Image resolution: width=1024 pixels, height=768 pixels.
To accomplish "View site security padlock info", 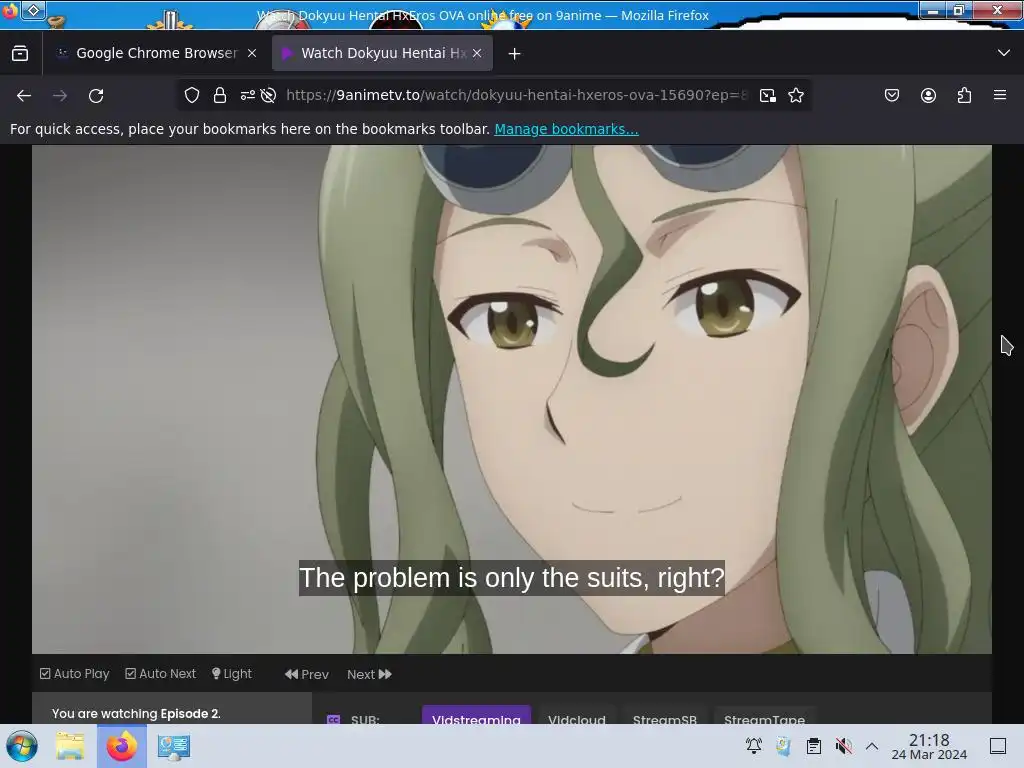I will click(220, 95).
